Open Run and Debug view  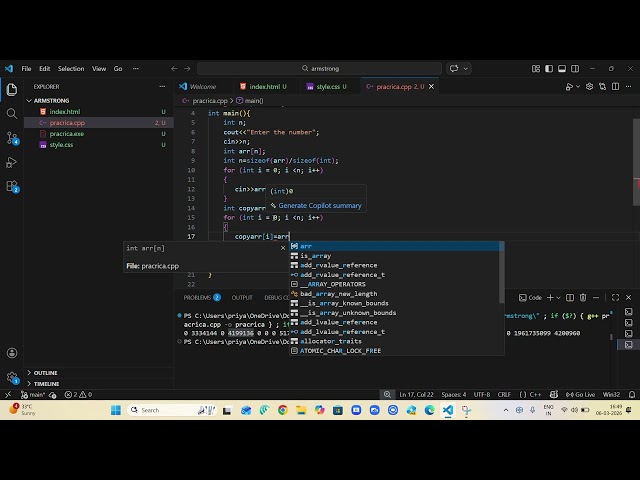coord(12,162)
